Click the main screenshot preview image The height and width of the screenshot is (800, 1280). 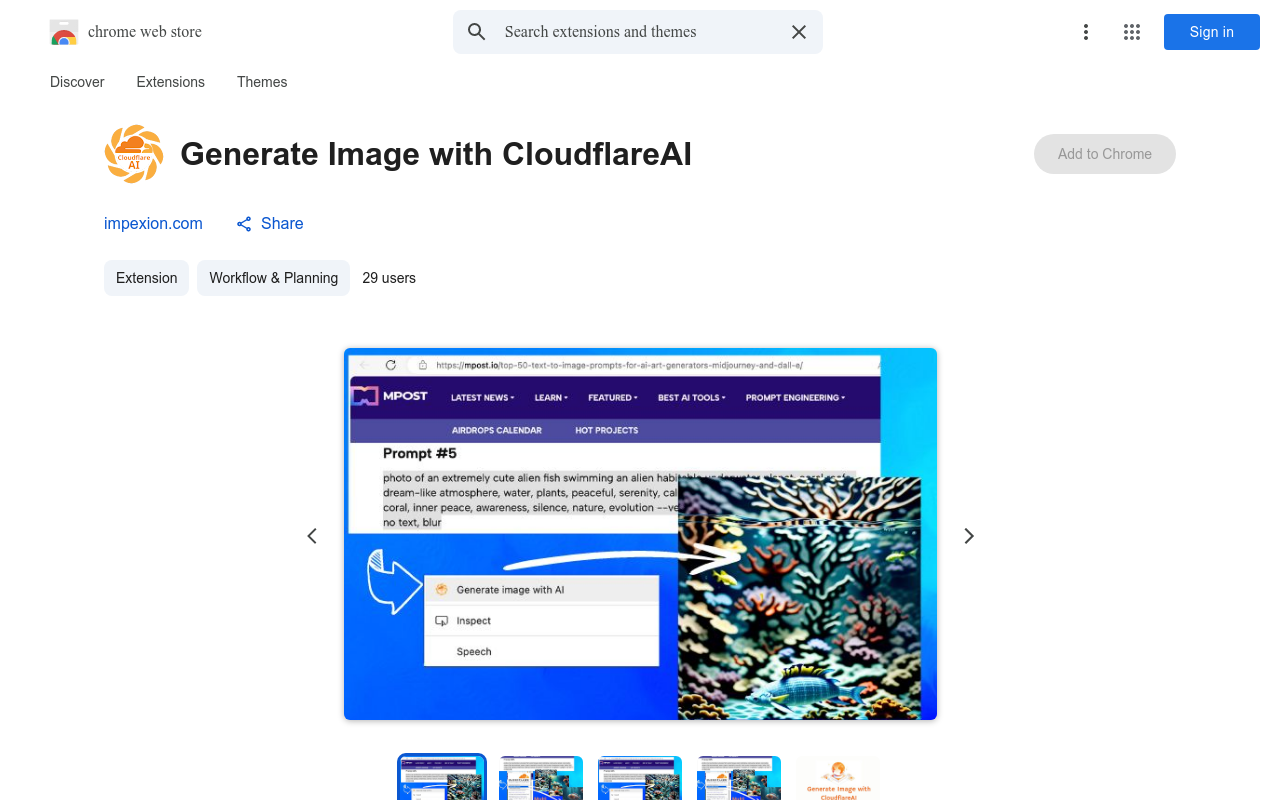(x=640, y=534)
